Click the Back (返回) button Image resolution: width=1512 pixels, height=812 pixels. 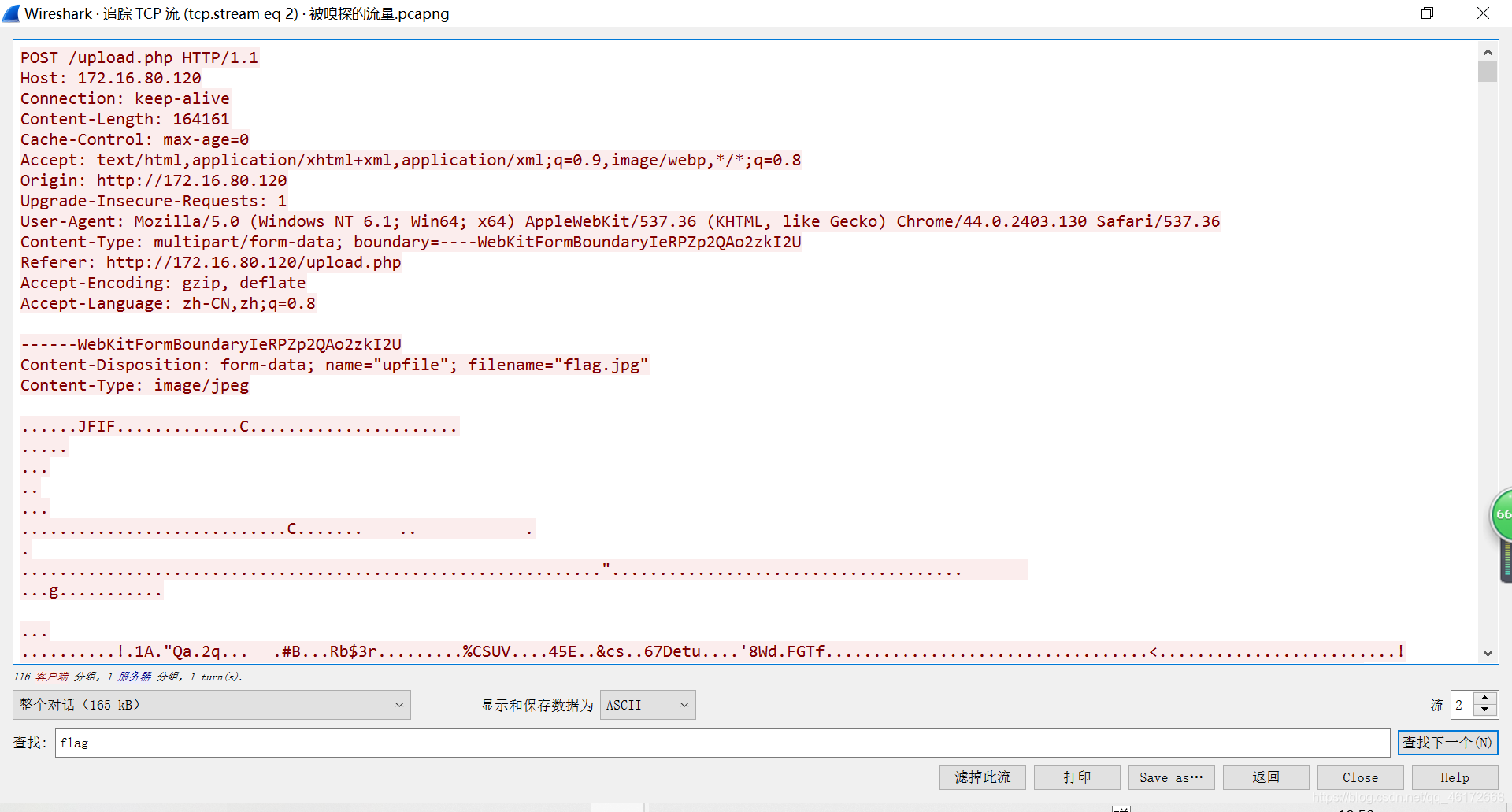click(1266, 777)
